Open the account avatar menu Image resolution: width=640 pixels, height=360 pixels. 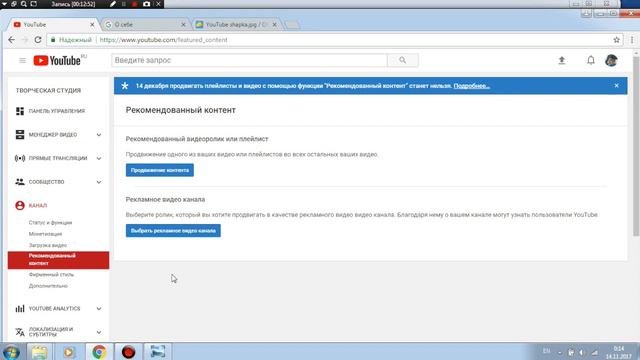point(611,60)
